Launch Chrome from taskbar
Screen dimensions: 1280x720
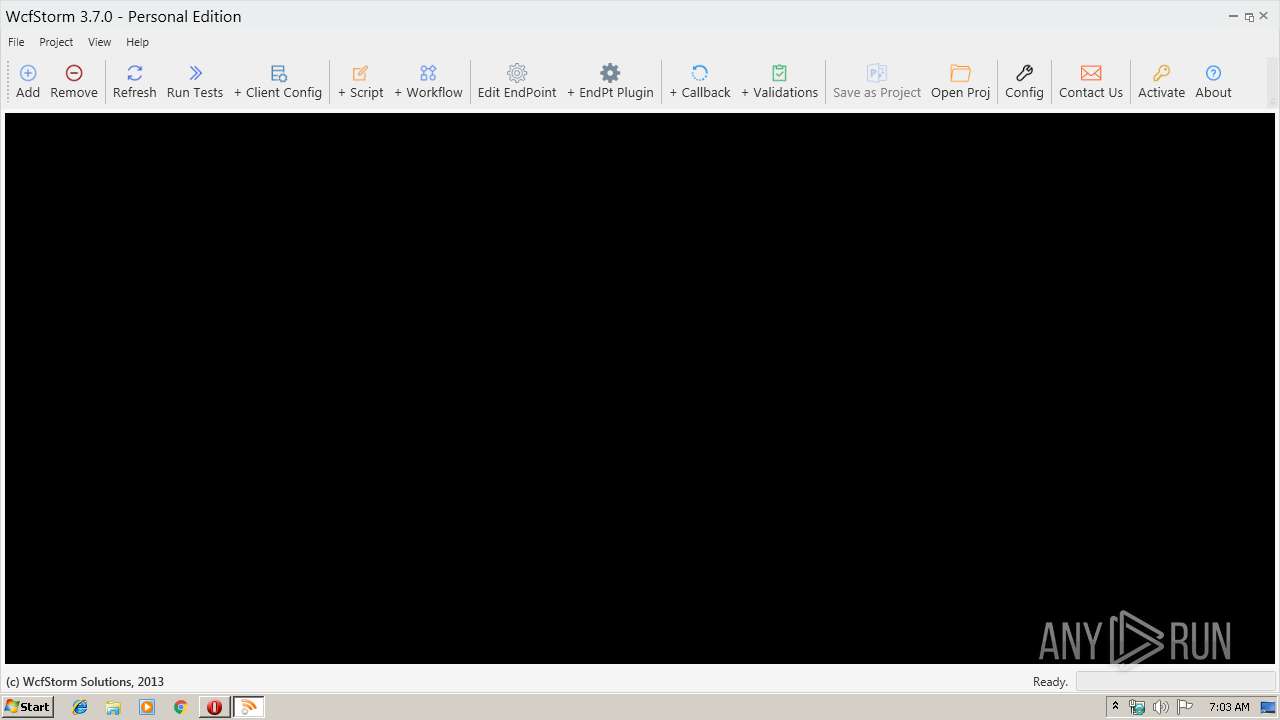pyautogui.click(x=180, y=707)
